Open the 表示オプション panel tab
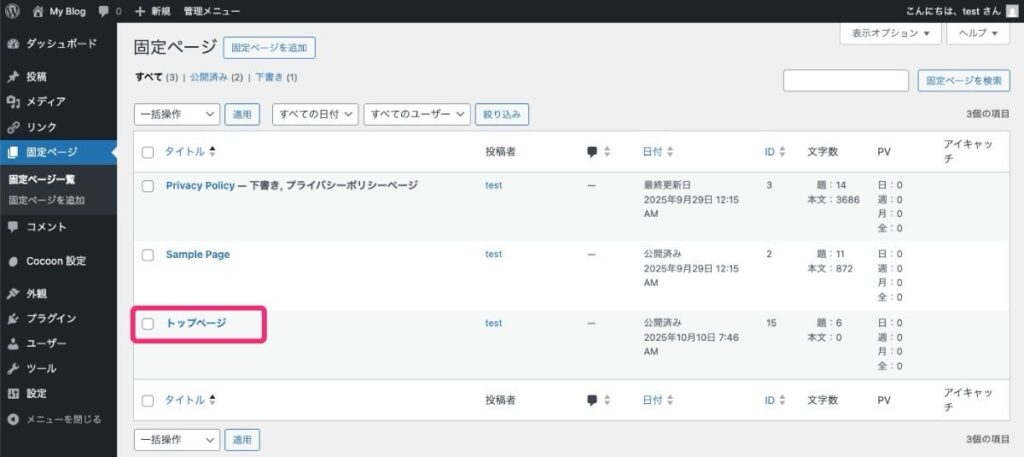Screen dimensions: 1024x457 coord(890,33)
